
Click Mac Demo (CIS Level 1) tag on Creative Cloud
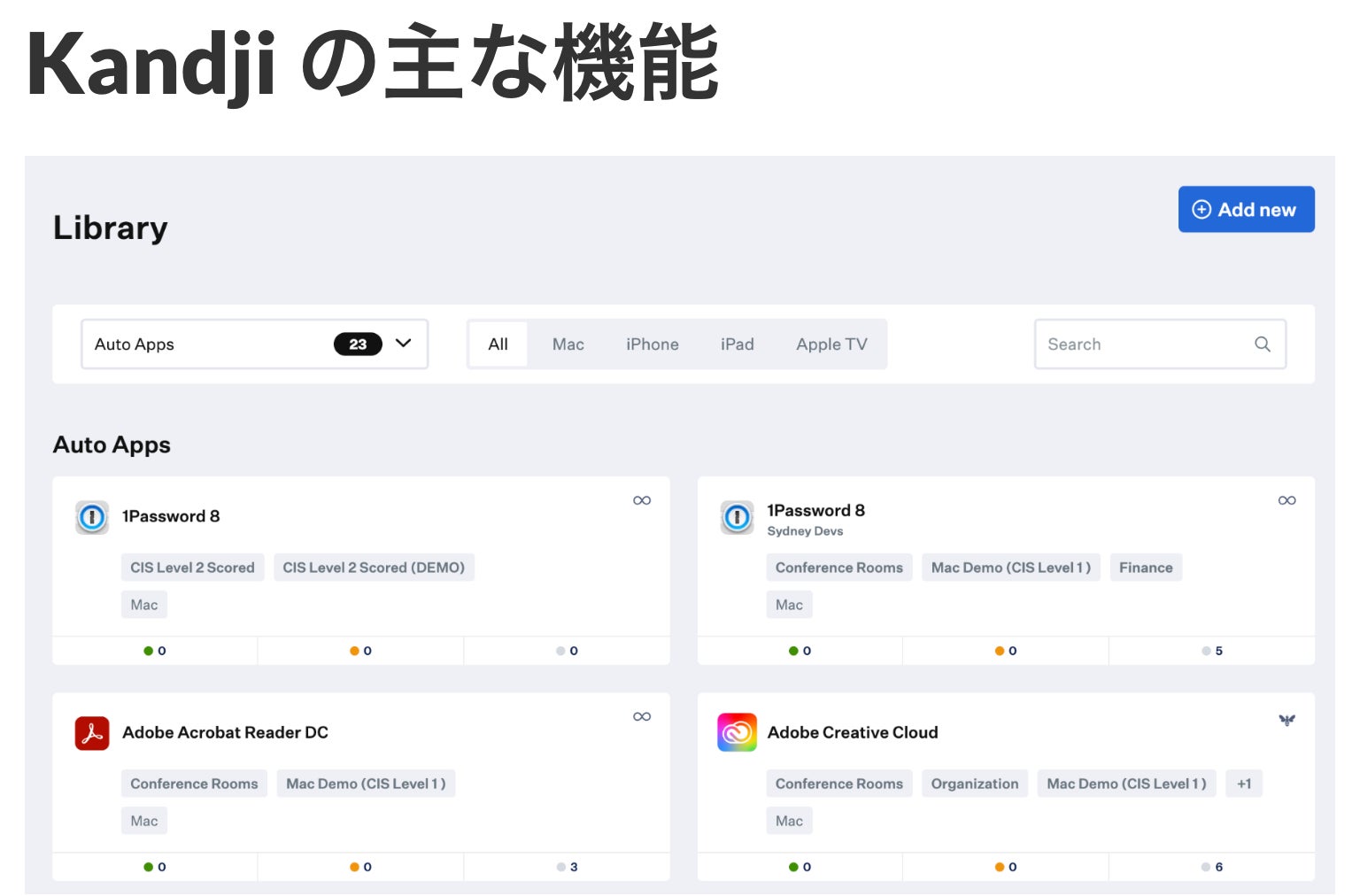(1126, 784)
